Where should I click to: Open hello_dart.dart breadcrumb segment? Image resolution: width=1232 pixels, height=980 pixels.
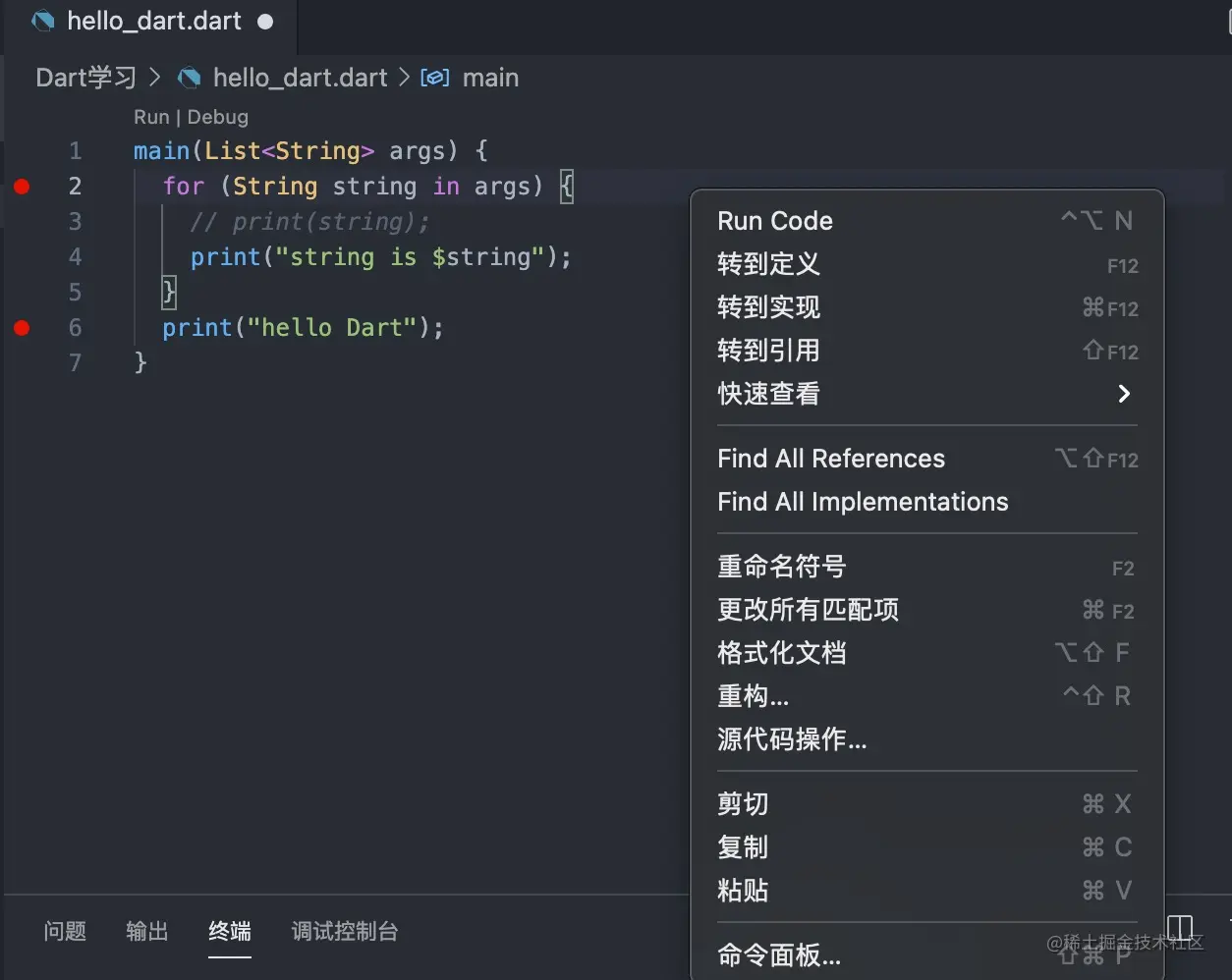click(x=300, y=78)
